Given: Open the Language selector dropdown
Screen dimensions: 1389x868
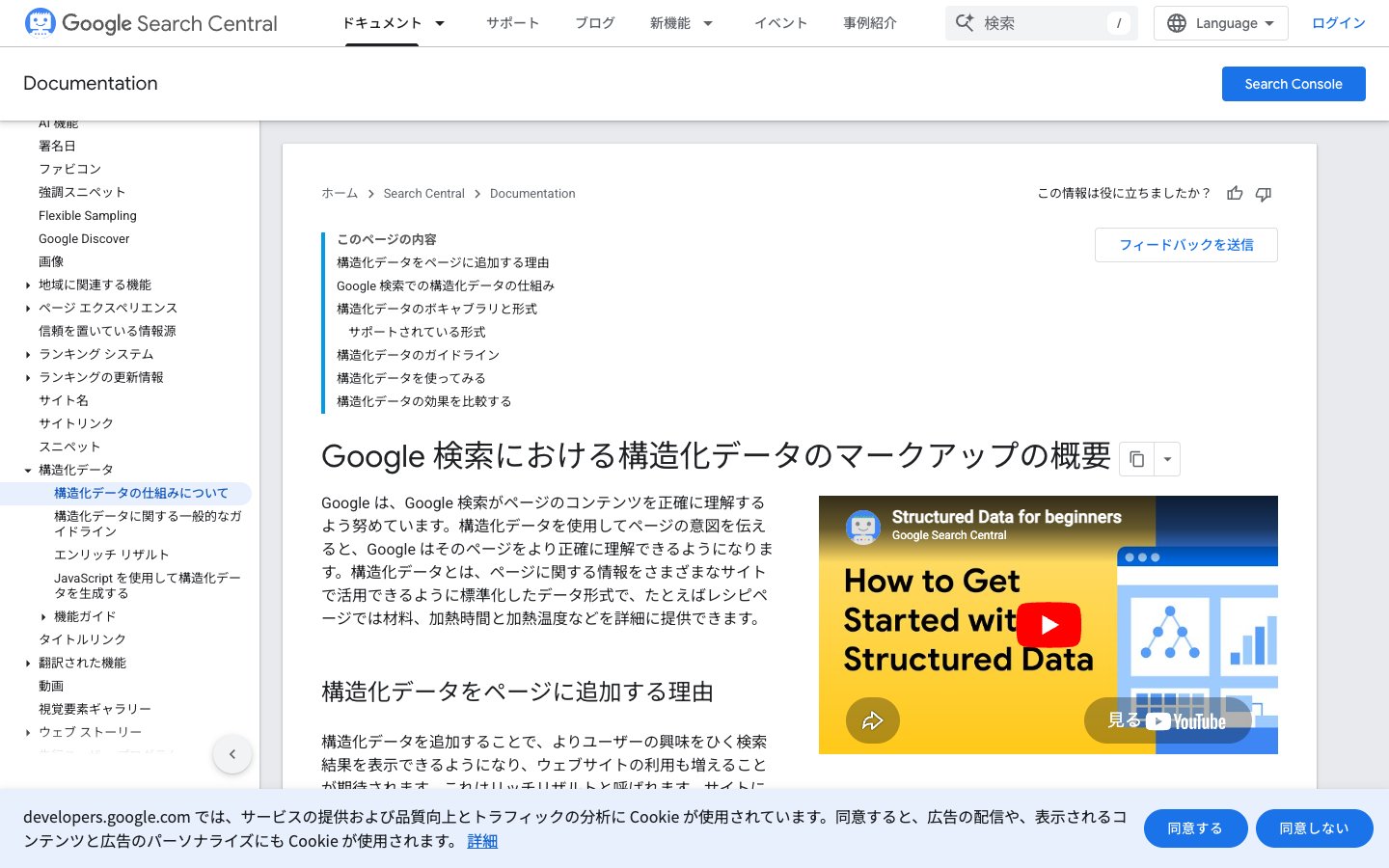Looking at the screenshot, I should coord(1220,23).
